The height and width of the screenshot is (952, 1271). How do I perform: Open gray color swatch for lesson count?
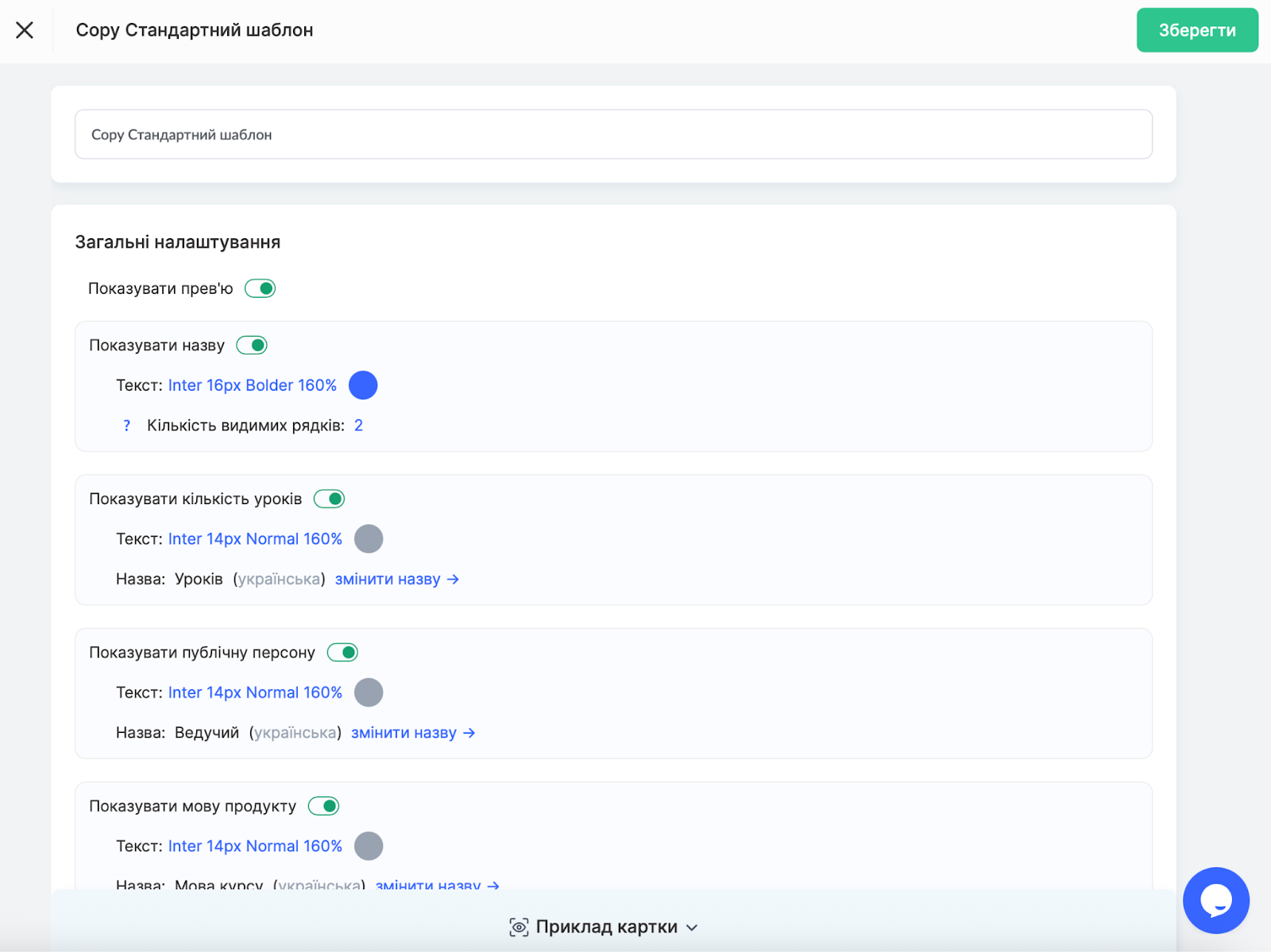369,539
